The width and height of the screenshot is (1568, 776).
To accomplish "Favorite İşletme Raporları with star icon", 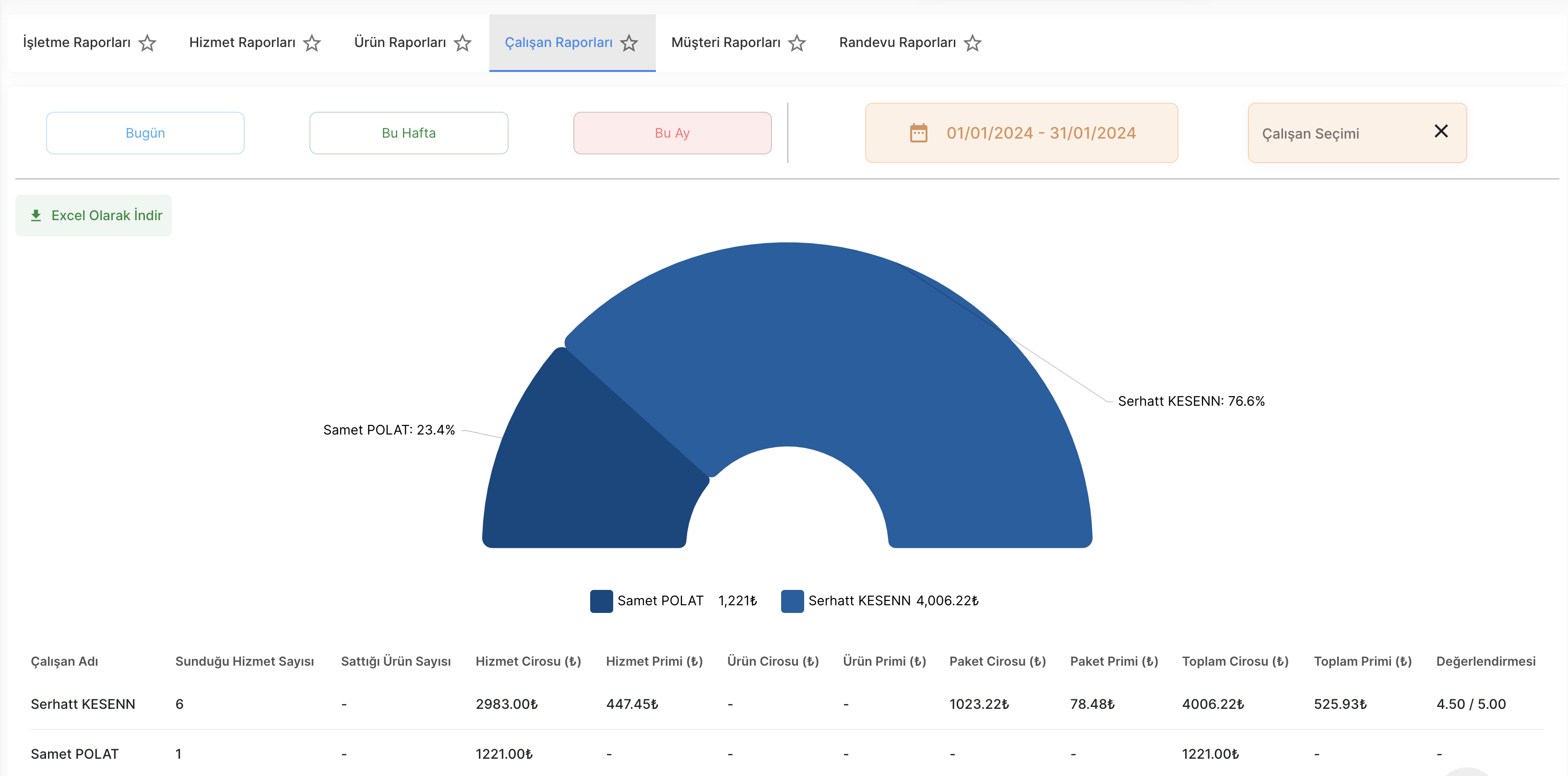I will click(x=147, y=43).
